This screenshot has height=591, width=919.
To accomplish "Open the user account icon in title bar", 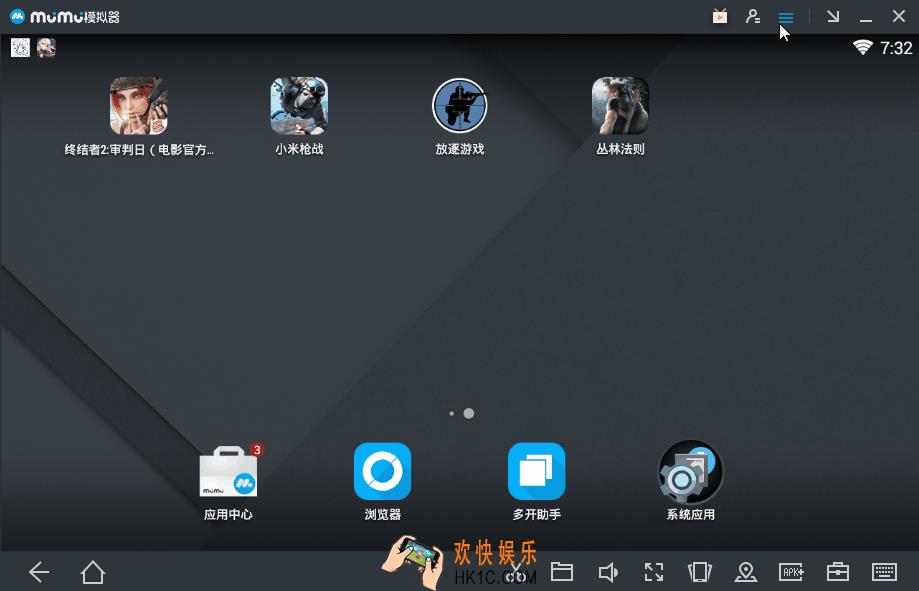I will pos(753,16).
